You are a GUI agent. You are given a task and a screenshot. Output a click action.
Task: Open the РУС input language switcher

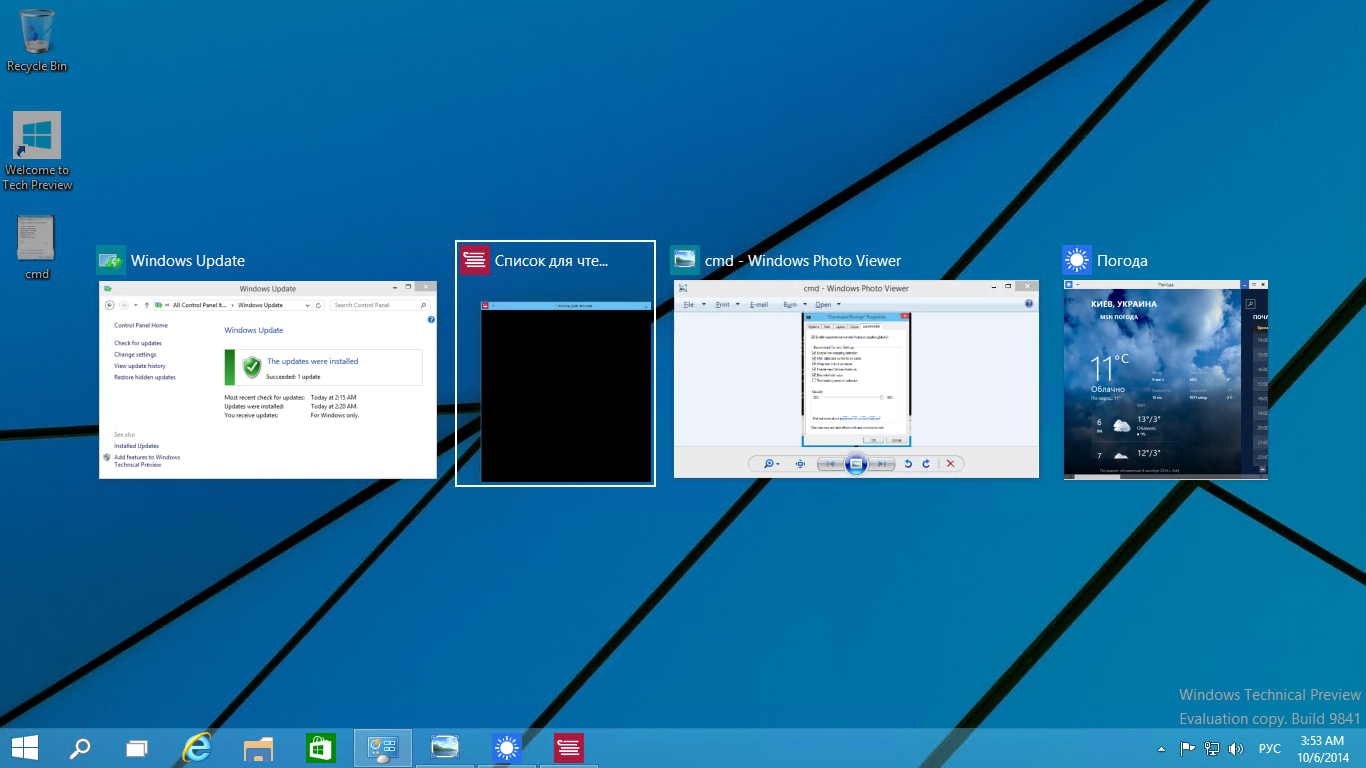tap(1269, 748)
